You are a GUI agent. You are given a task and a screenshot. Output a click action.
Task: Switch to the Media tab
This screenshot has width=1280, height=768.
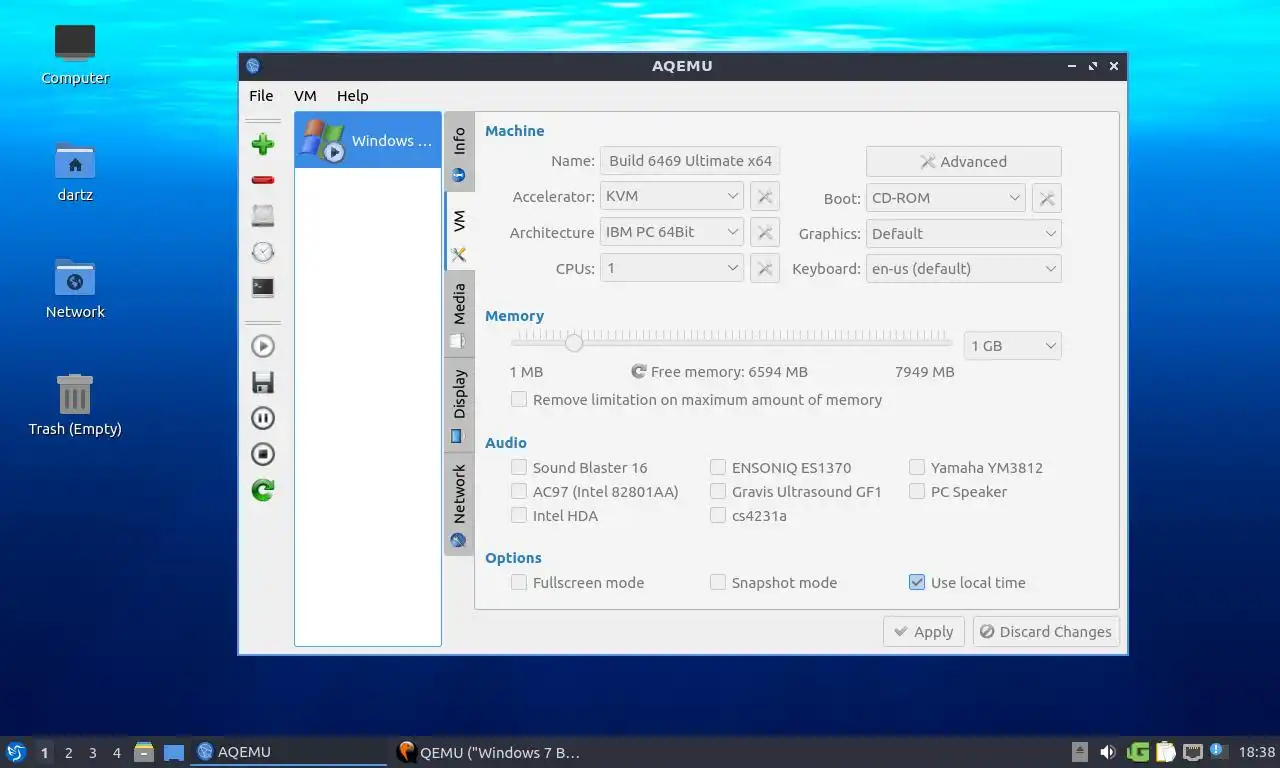(x=459, y=314)
